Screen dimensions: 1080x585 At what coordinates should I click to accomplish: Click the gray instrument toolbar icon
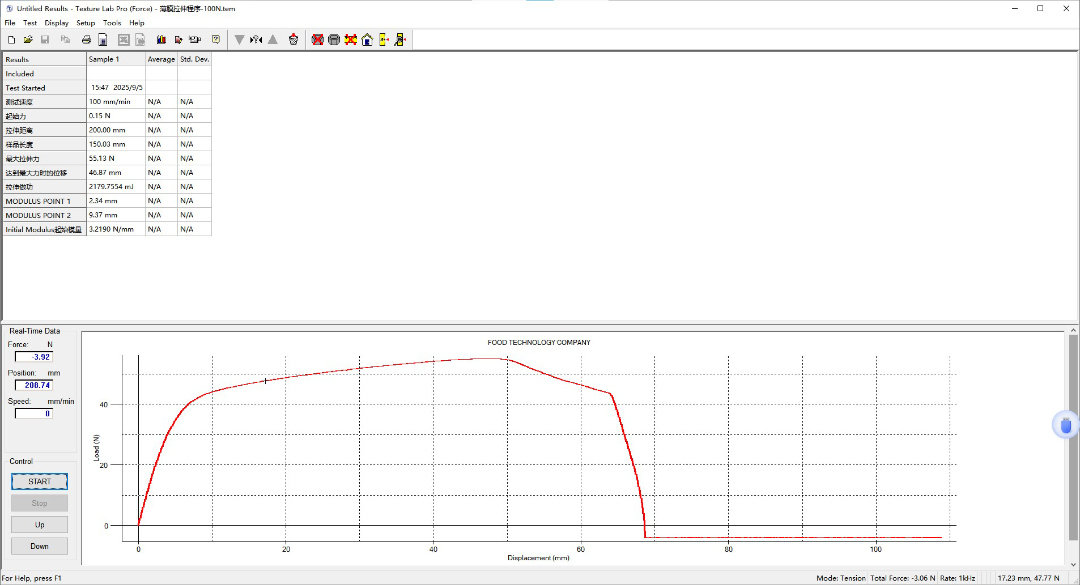(334, 40)
